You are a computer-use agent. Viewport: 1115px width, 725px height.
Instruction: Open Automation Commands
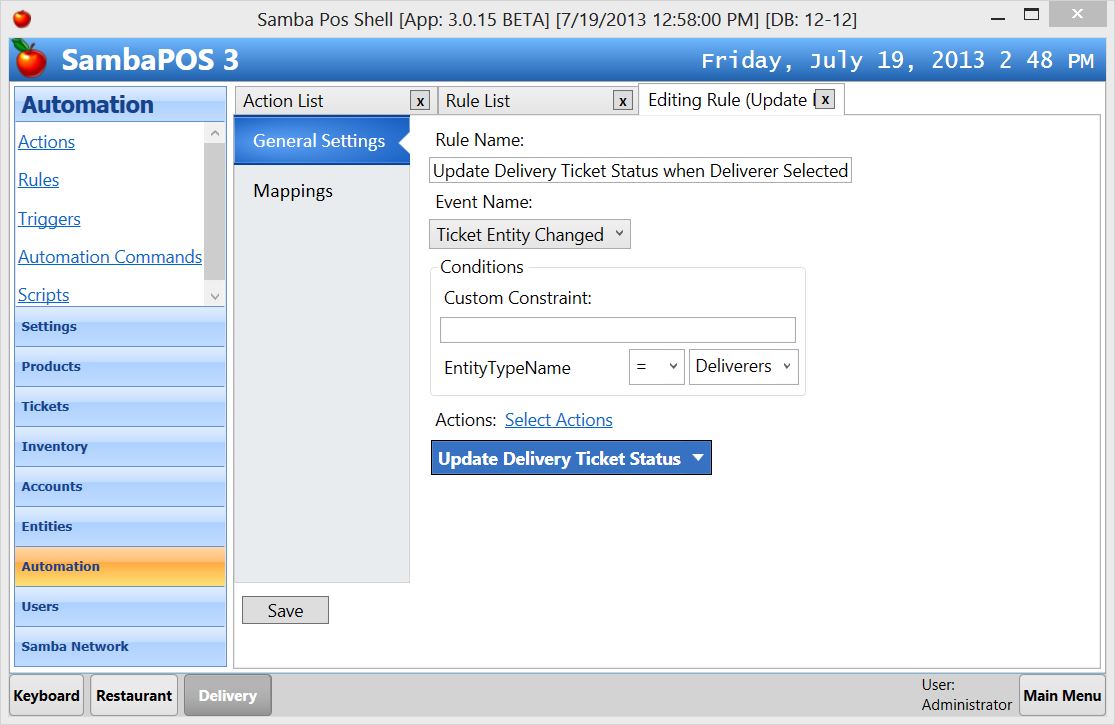tap(110, 257)
